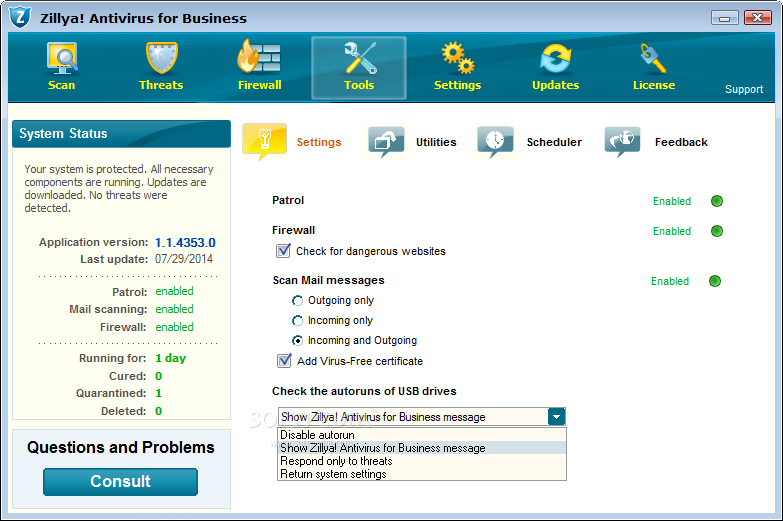783x521 pixels.
Task: Click the application version 1.1.4353.0
Action: pos(185,242)
